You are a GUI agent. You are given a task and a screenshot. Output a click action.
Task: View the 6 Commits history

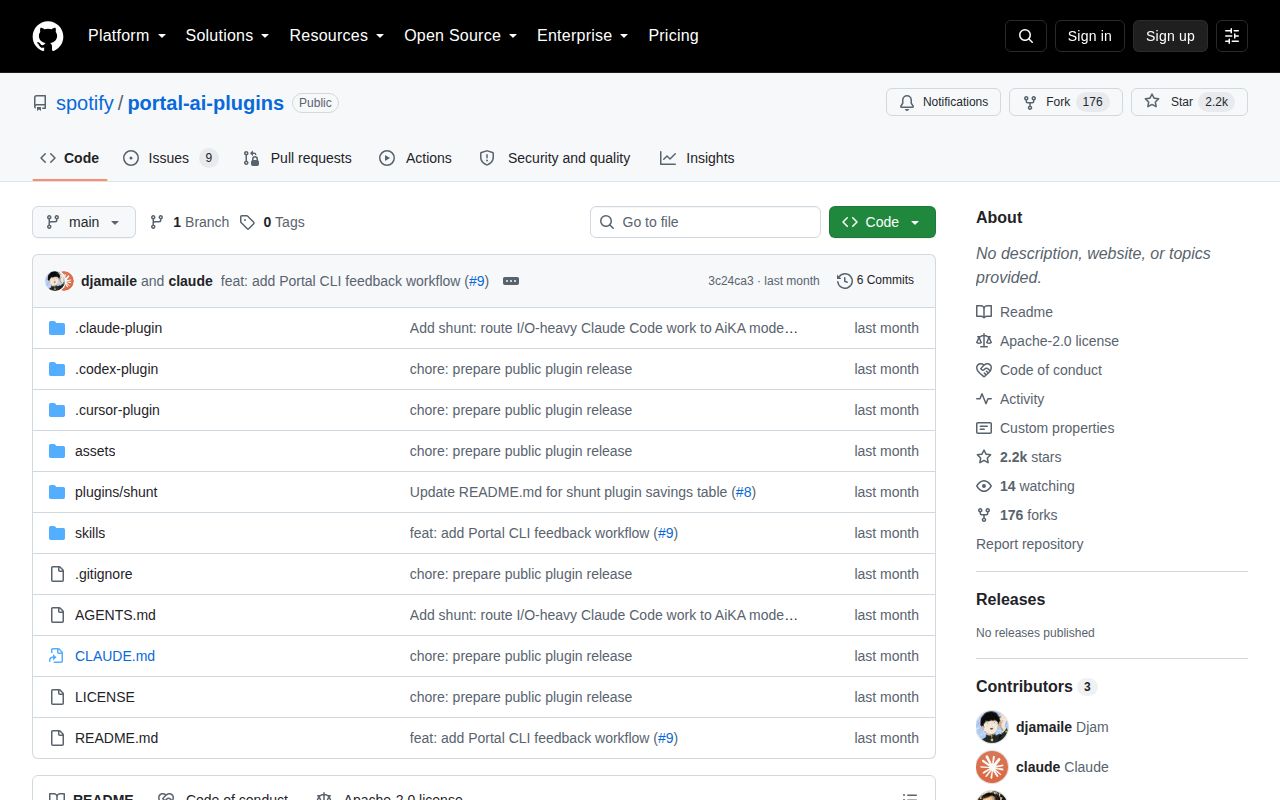[875, 280]
